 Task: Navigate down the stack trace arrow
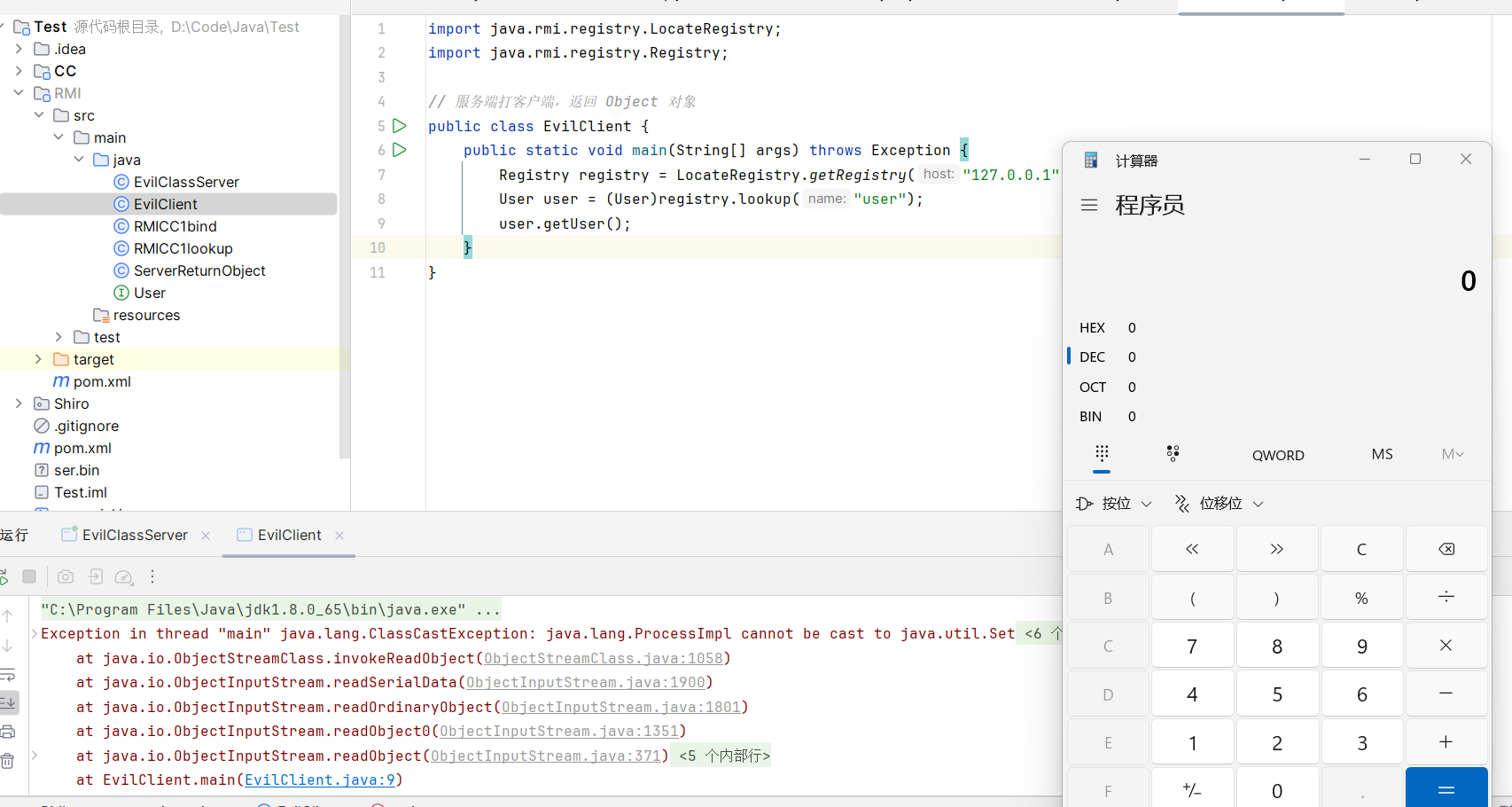[8, 645]
